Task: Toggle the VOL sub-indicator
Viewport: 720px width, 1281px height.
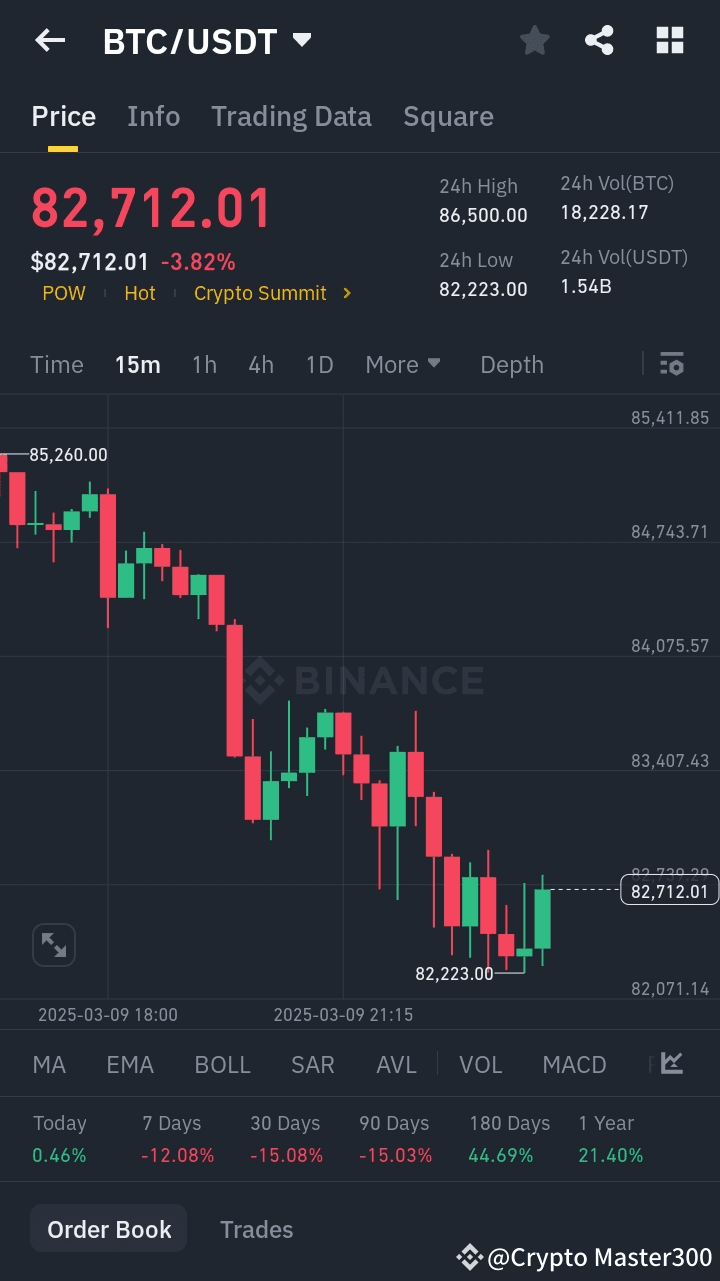Action: coord(481,1065)
